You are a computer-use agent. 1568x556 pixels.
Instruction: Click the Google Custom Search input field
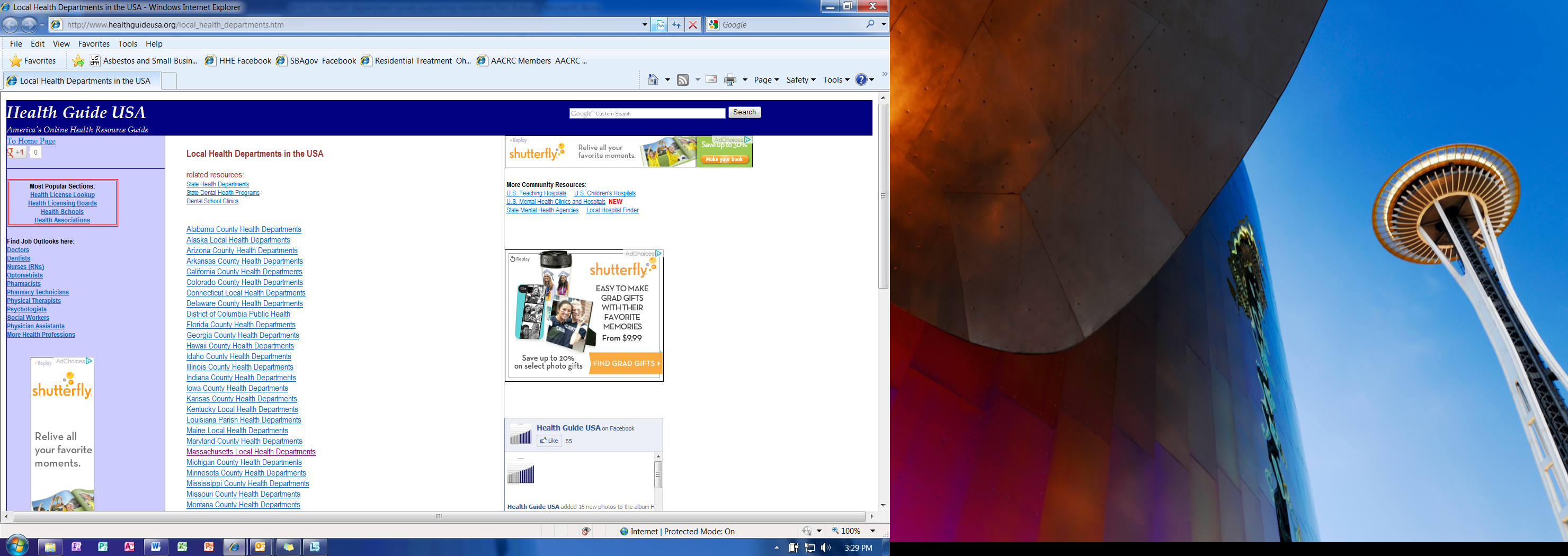coord(647,113)
